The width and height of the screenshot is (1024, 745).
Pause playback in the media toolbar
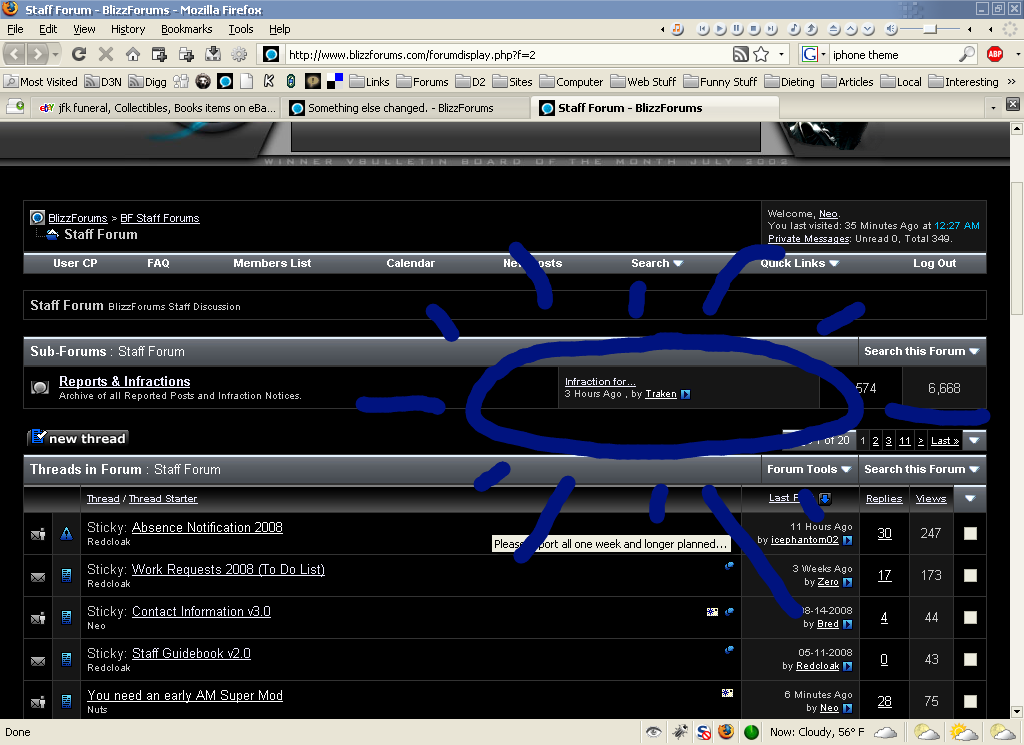(737, 29)
